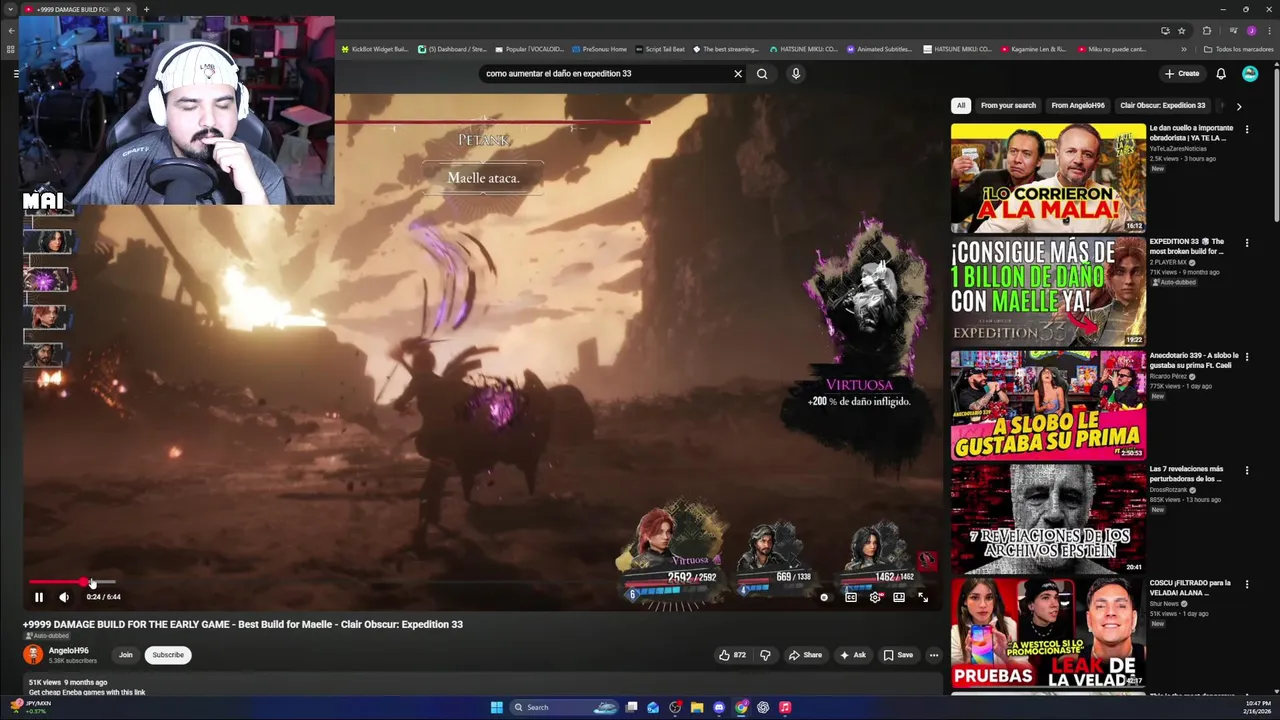Open options for Le dan cuello a importante video
Screen dimensions: 1280x720
(x=1247, y=129)
